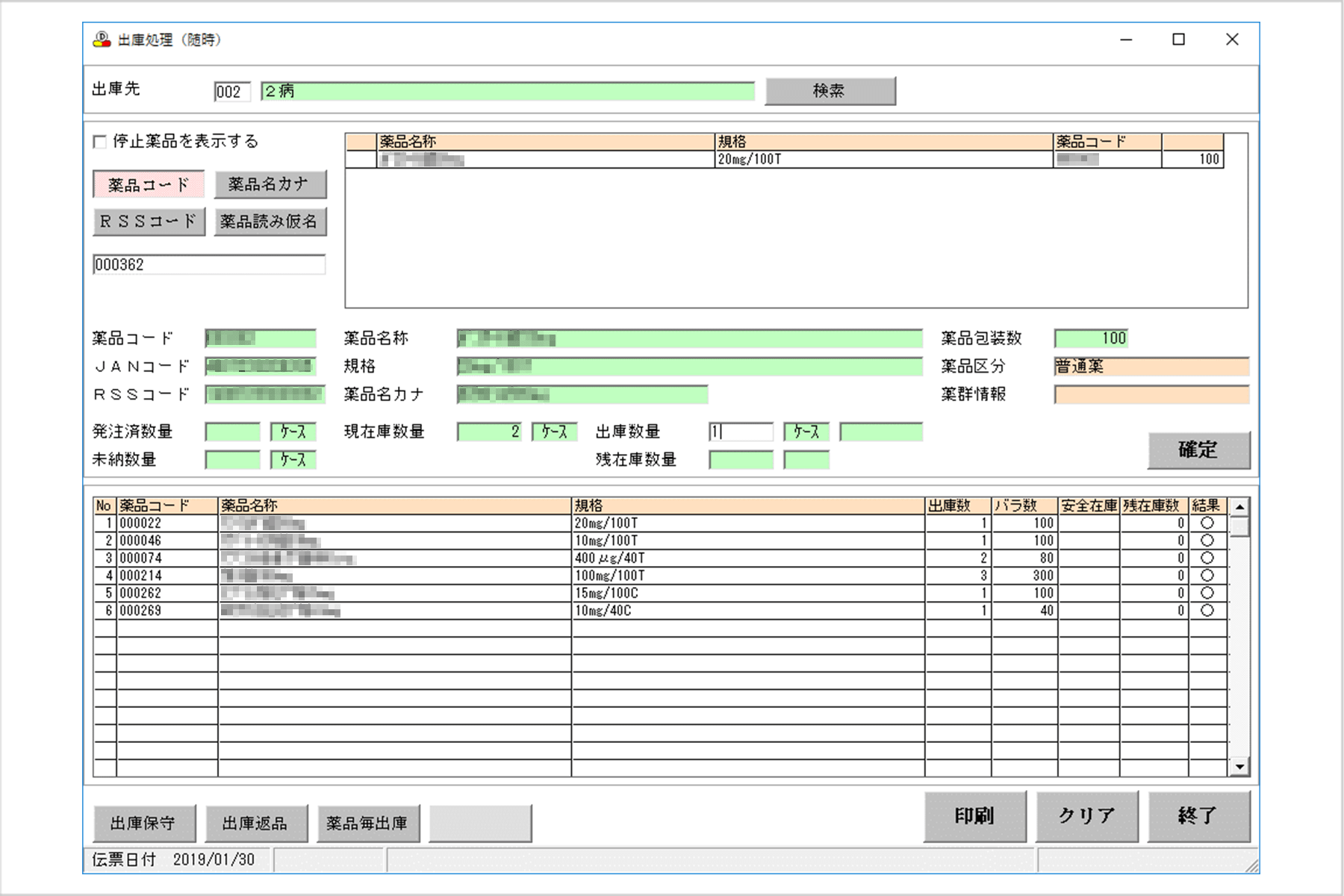This screenshot has width=1344, height=896.
Task: Click the 薬品包装数 field showing 100
Action: (1091, 338)
